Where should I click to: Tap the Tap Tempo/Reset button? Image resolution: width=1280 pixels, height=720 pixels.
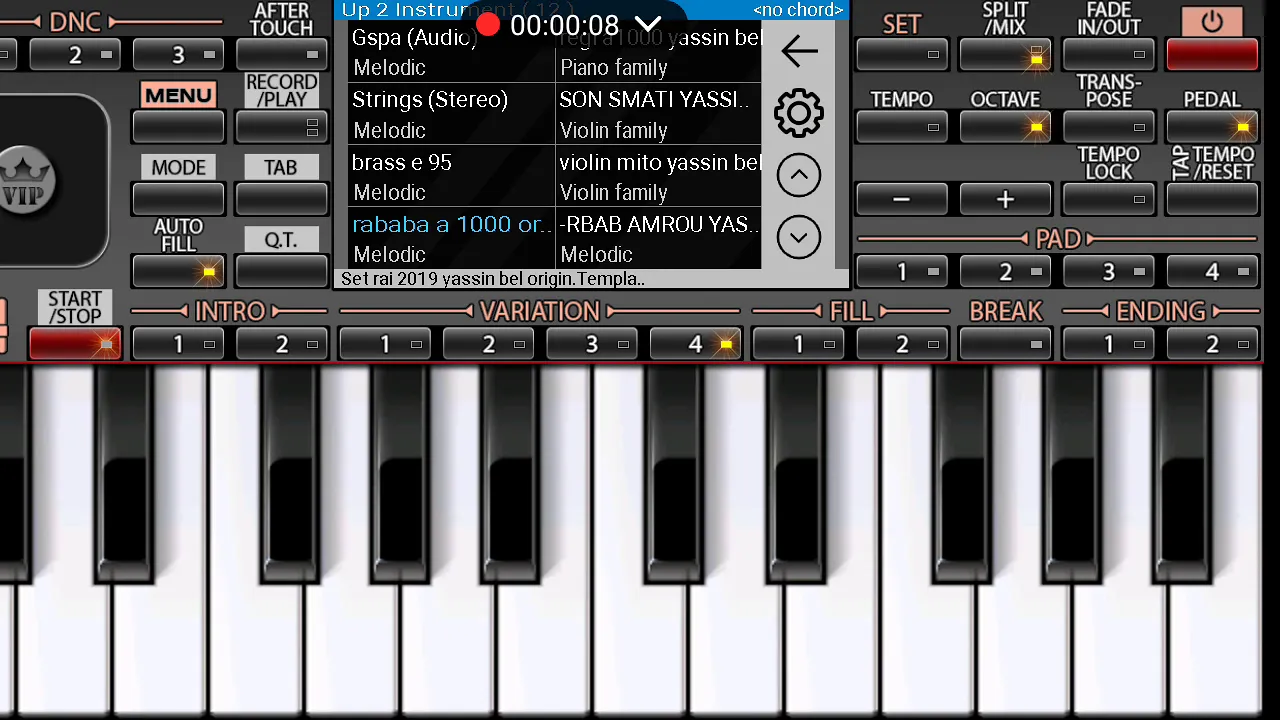pyautogui.click(x=1212, y=199)
